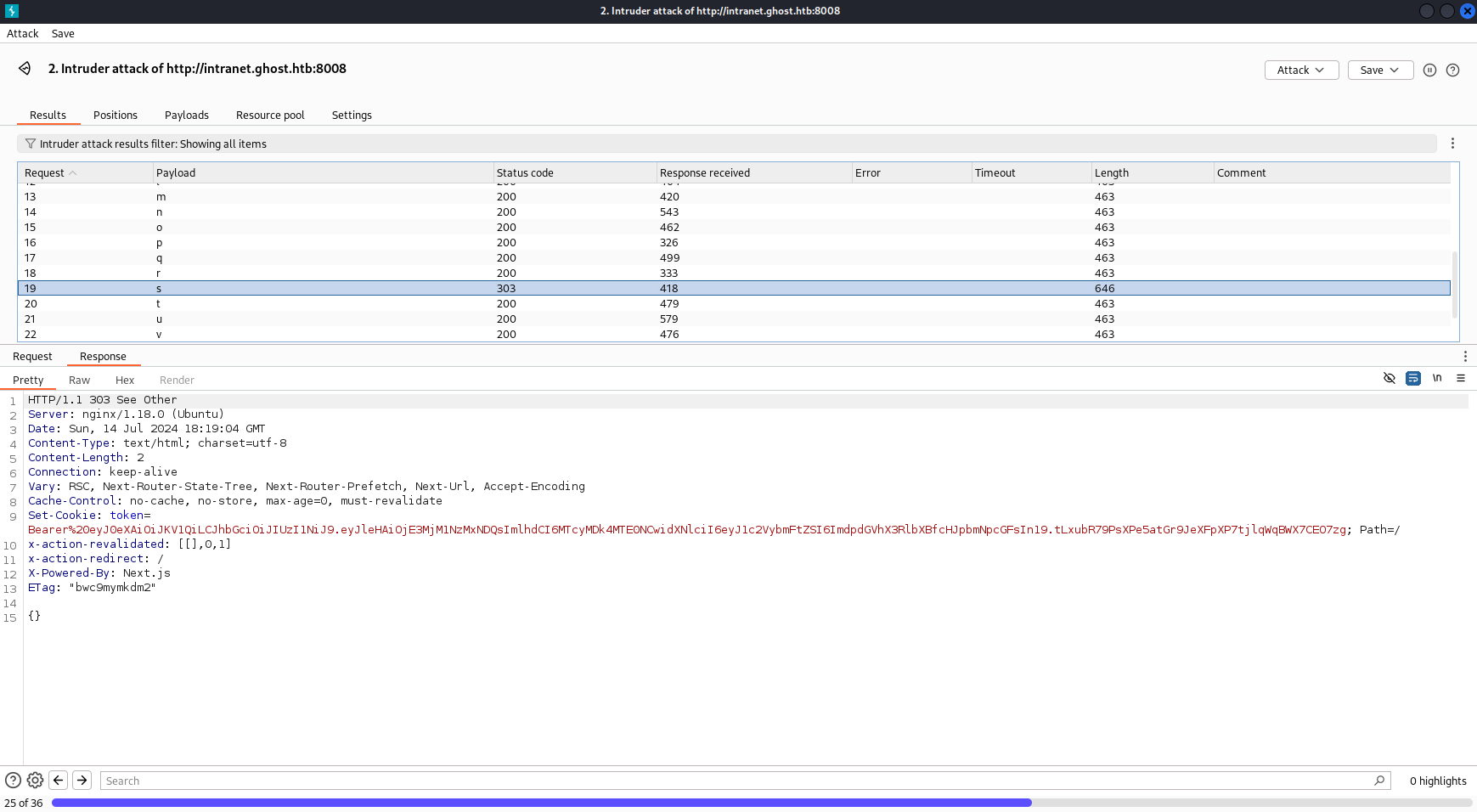The width and height of the screenshot is (1477, 812).
Task: Click the Burp Suite app icon in title bar
Action: click(11, 11)
